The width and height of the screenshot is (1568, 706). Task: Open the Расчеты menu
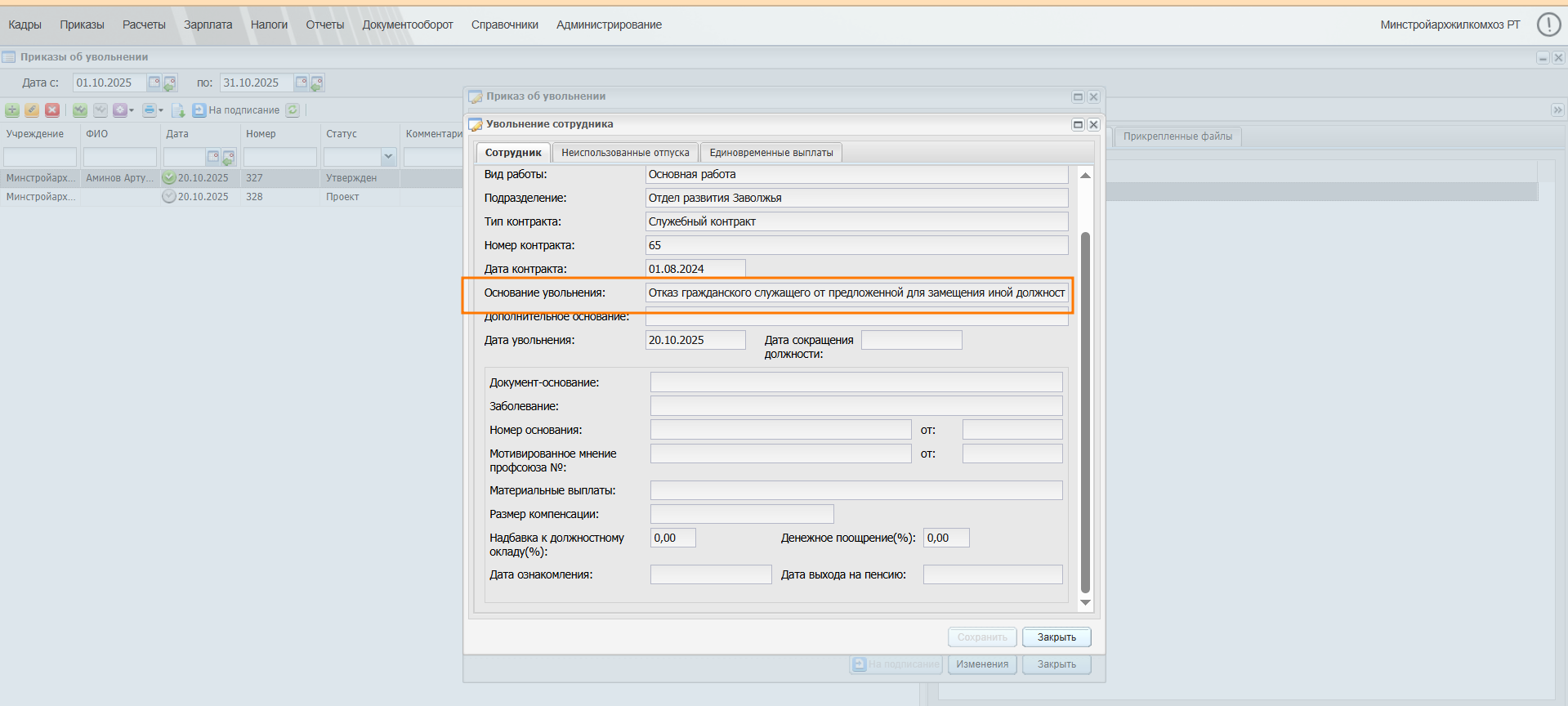pos(144,25)
